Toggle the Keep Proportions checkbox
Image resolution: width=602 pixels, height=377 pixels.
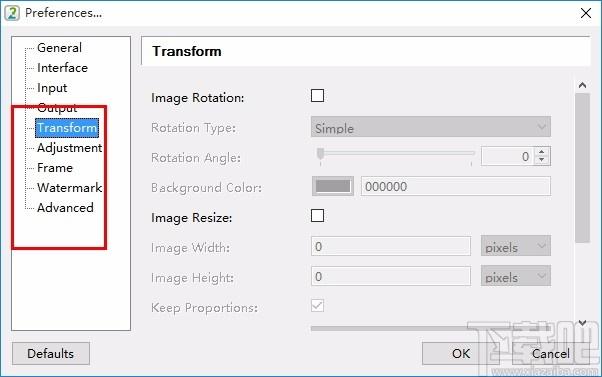(317, 306)
